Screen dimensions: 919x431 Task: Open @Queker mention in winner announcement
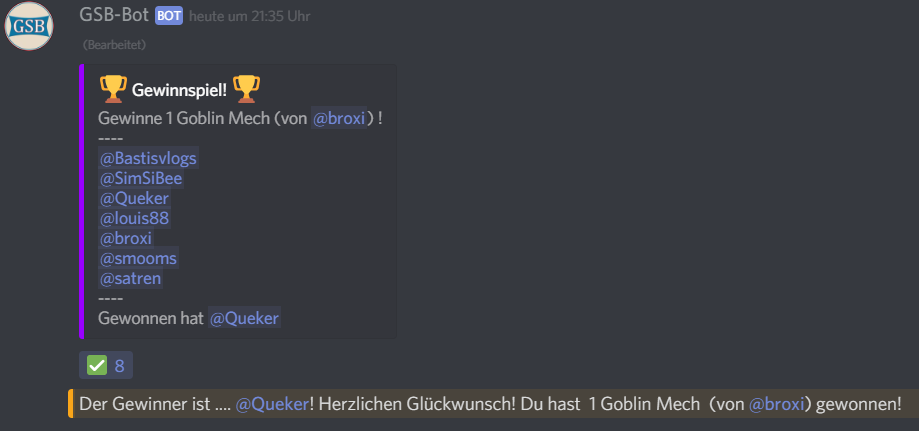click(x=272, y=404)
